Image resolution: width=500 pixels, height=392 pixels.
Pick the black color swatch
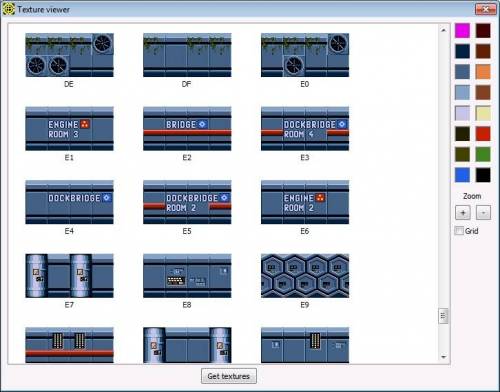pyautogui.click(x=483, y=175)
